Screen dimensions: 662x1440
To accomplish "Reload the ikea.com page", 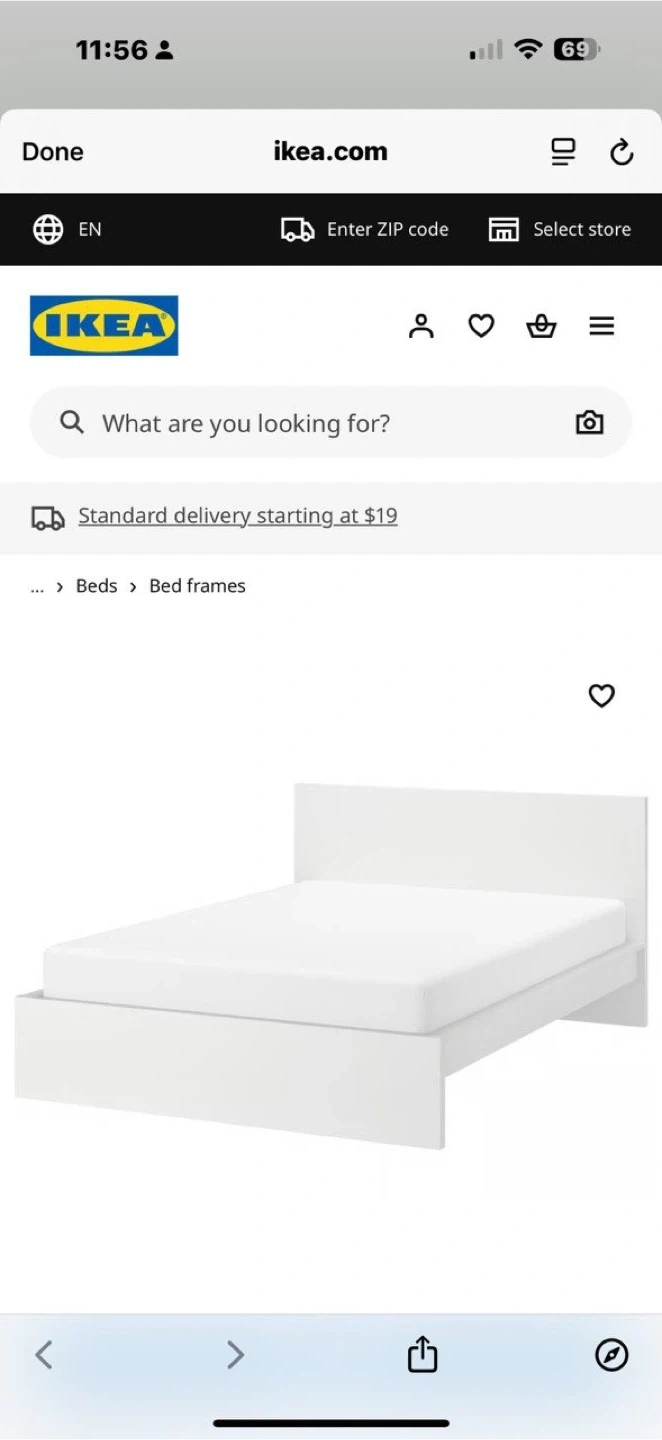I will [621, 152].
